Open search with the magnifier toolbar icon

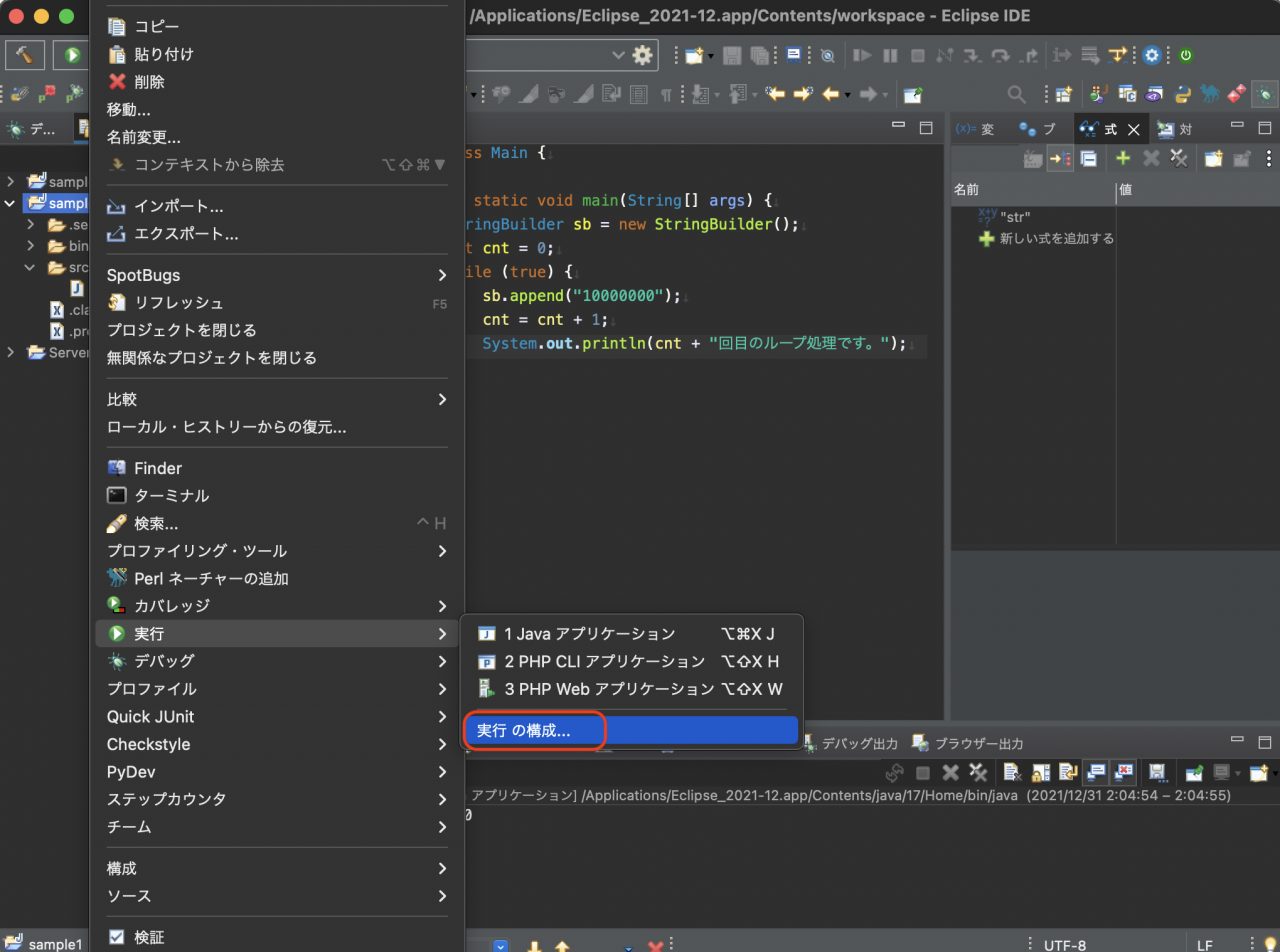[1015, 94]
